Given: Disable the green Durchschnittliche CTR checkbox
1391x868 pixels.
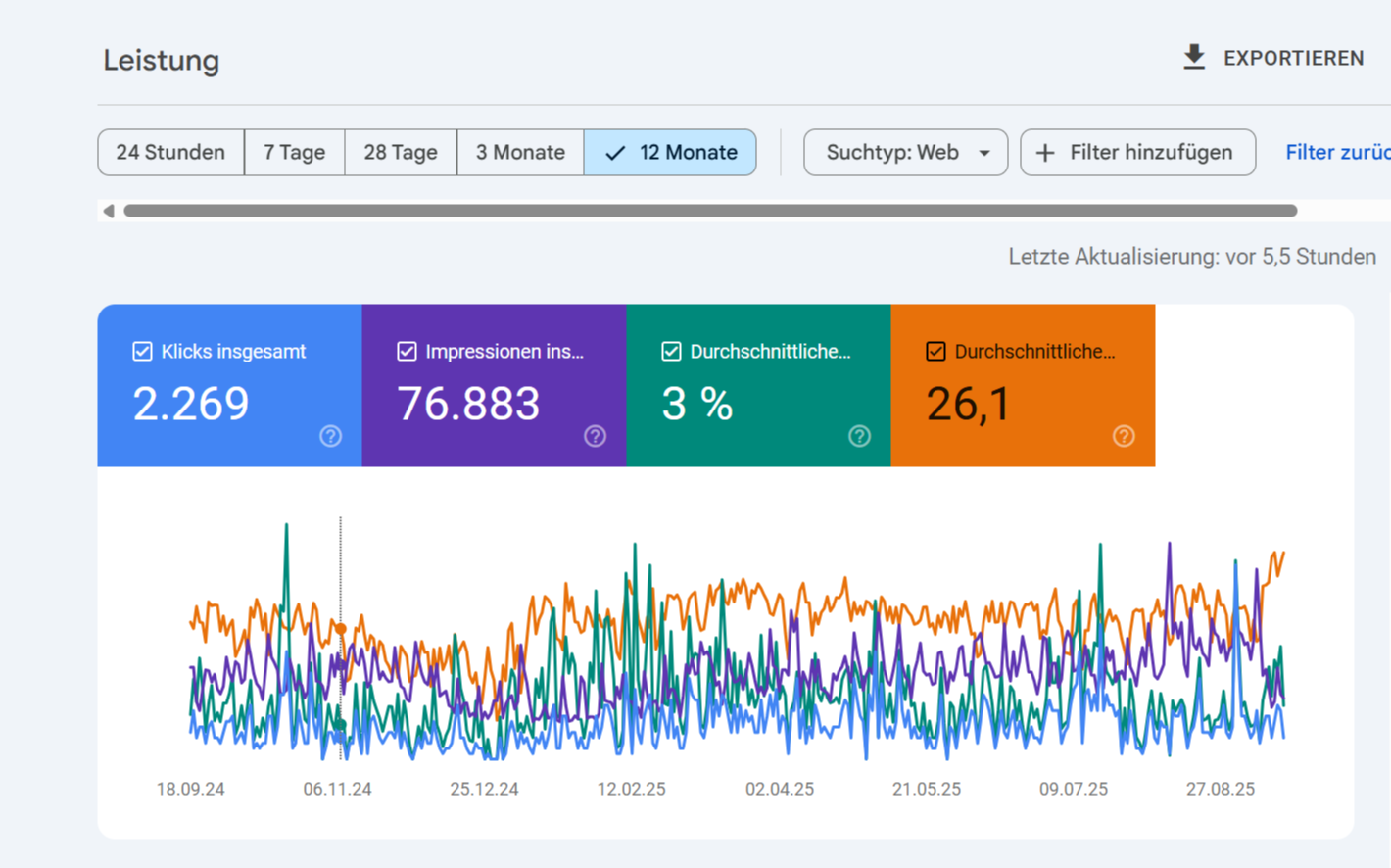Looking at the screenshot, I should coord(671,352).
